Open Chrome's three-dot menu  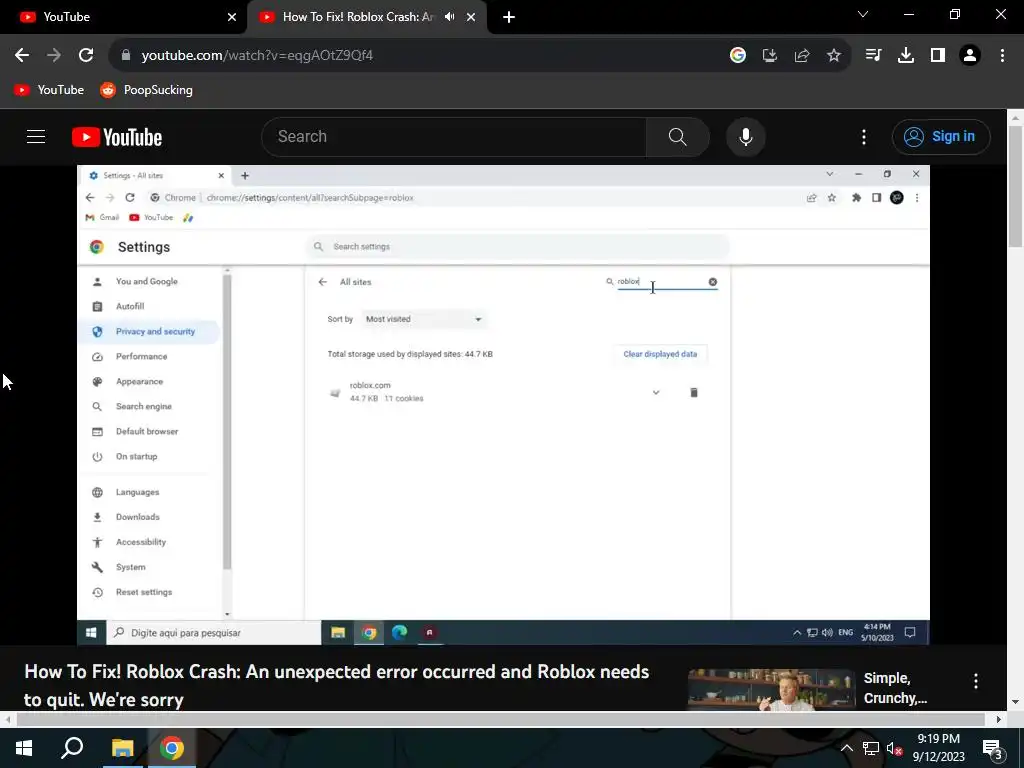point(1002,56)
